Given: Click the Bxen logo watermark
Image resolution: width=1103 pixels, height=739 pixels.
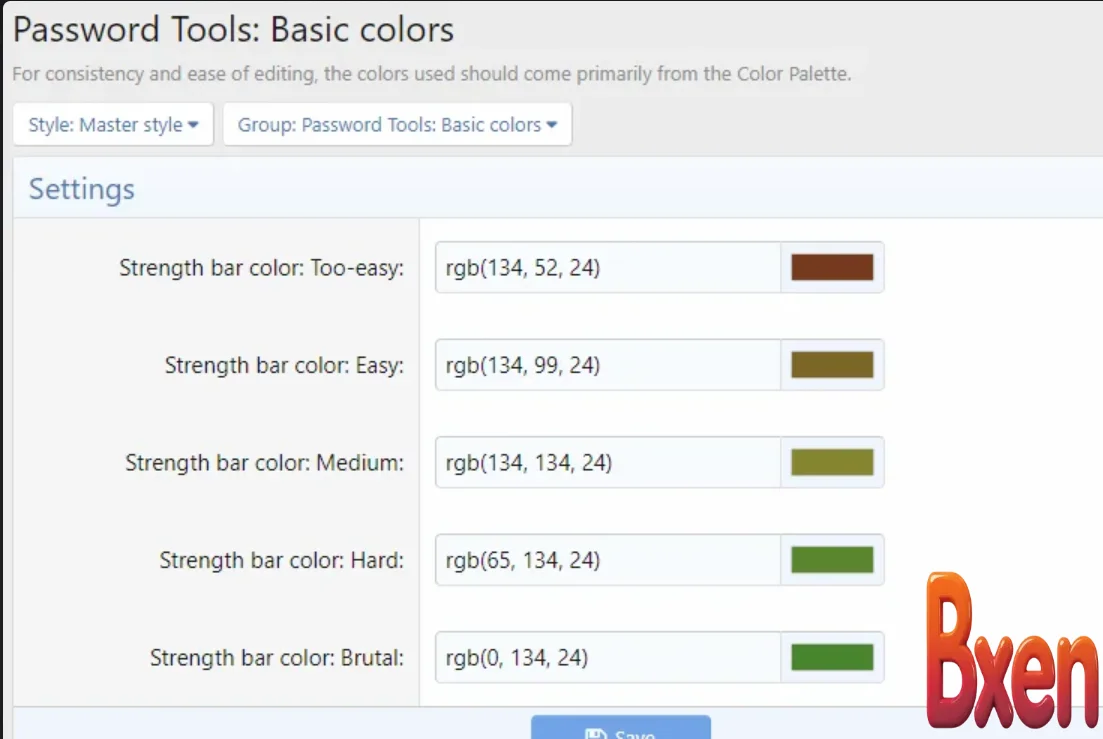Looking at the screenshot, I should click(1010, 652).
